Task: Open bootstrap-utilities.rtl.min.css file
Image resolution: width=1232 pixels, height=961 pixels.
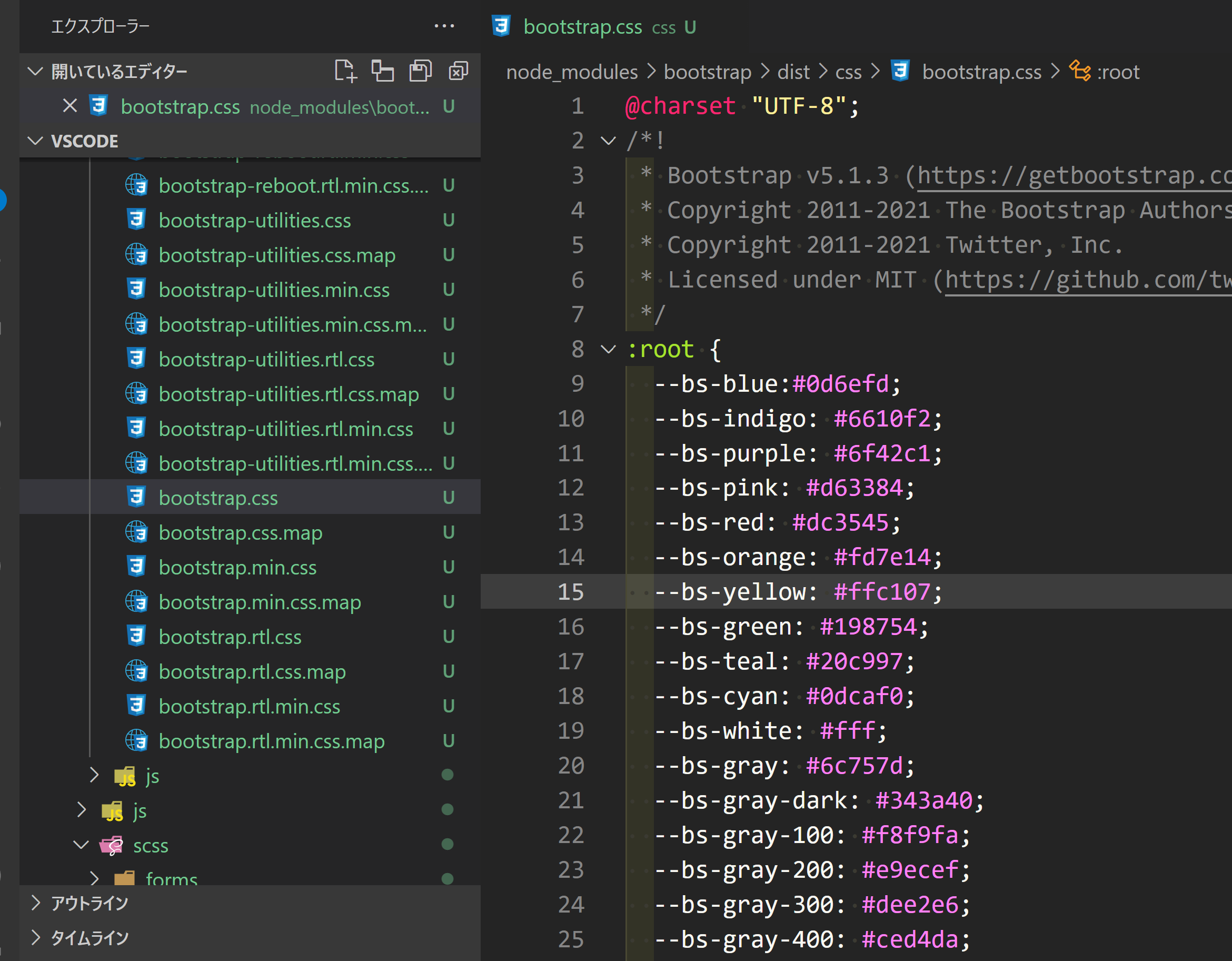Action: pyautogui.click(x=286, y=429)
